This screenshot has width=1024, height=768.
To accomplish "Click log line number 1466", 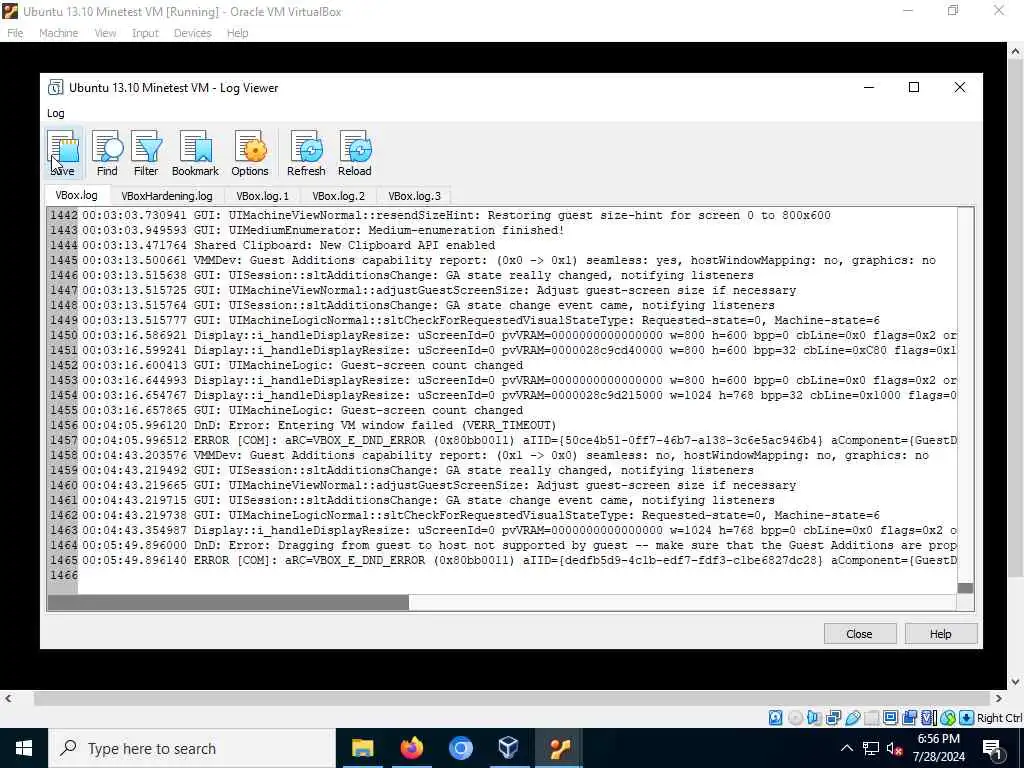I will [63, 575].
